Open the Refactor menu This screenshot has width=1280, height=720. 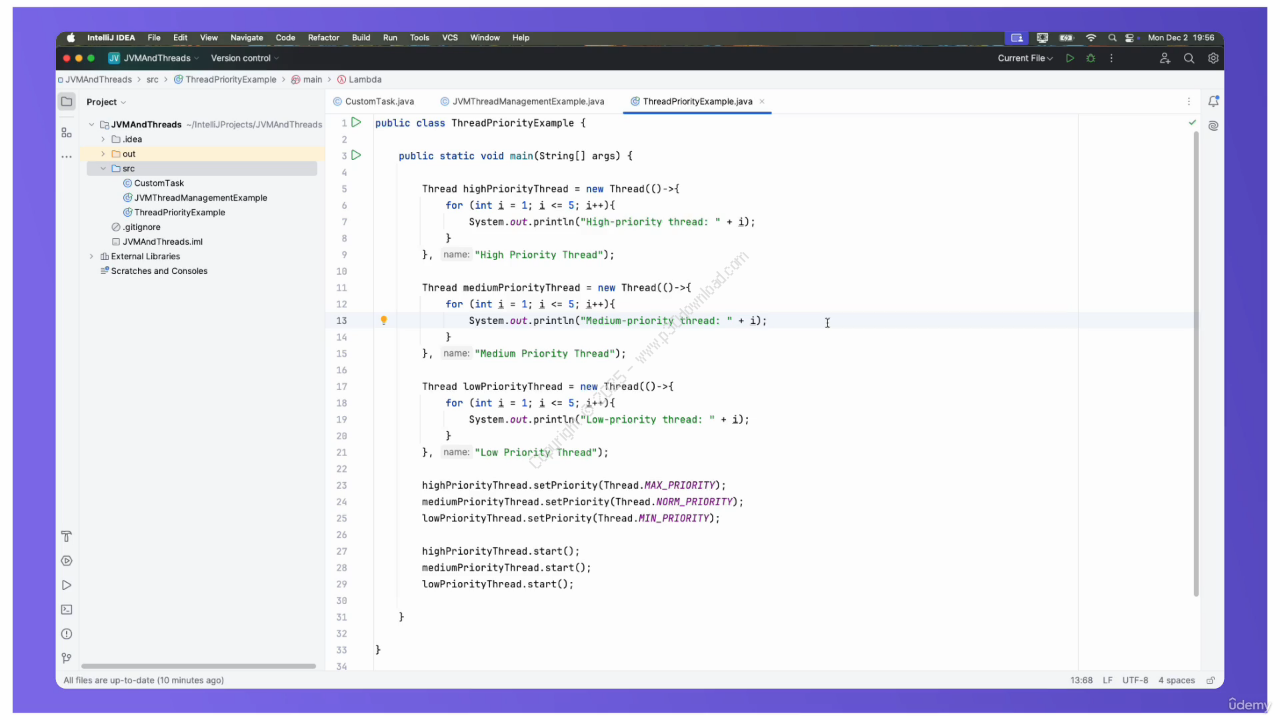click(x=323, y=38)
